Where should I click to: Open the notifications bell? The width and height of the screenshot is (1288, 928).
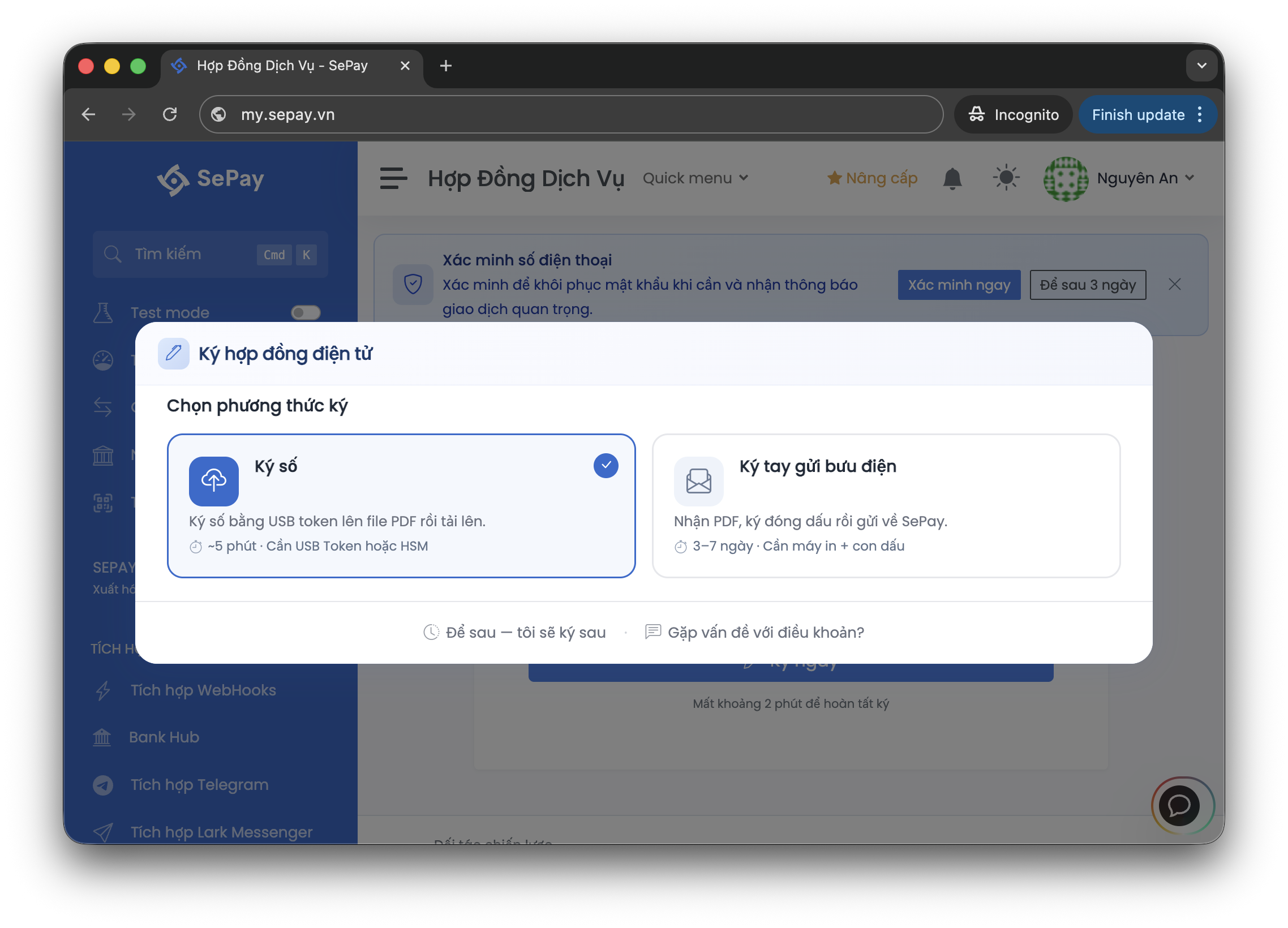coord(952,178)
